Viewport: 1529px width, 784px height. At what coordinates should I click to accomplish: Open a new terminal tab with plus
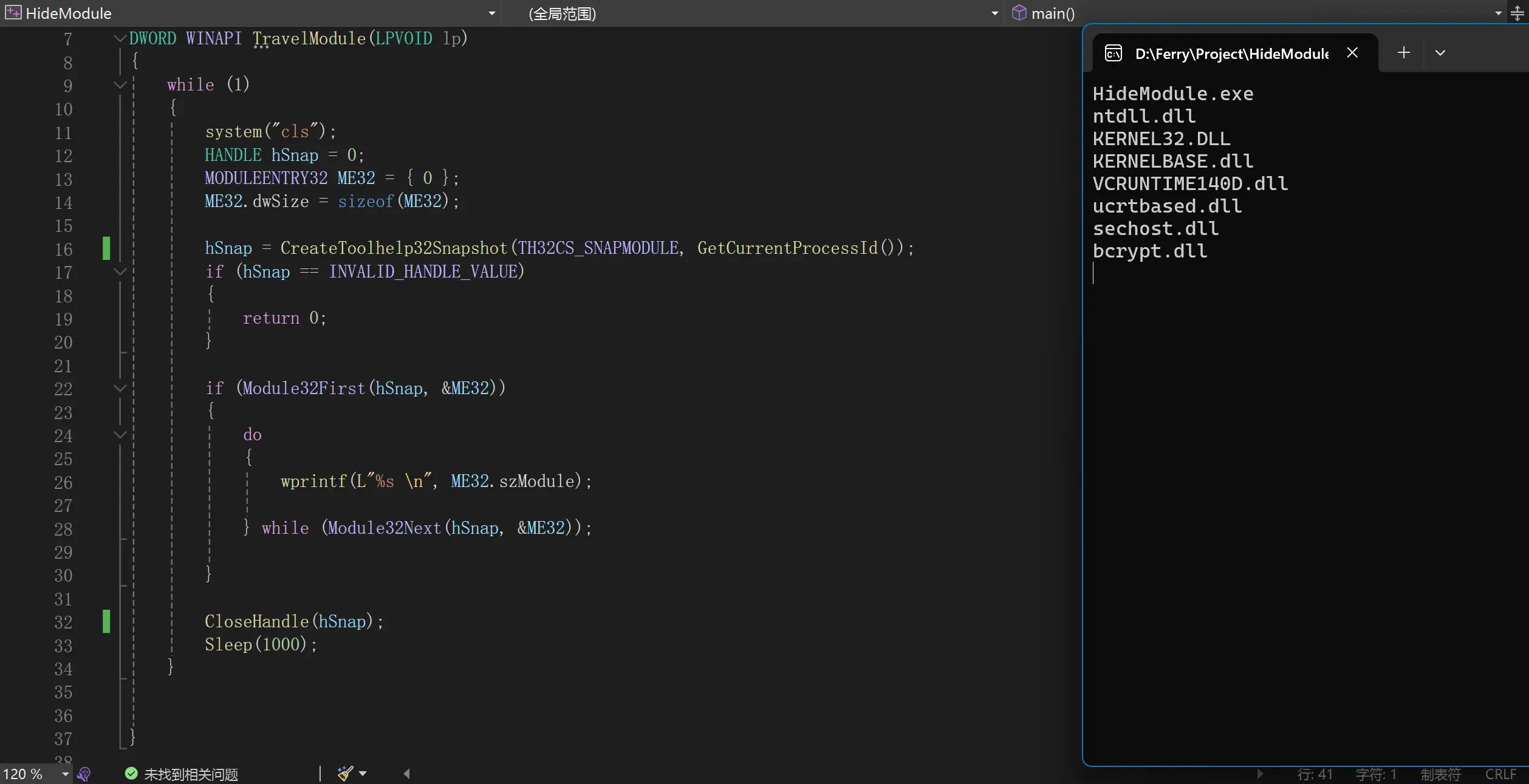coord(1403,53)
